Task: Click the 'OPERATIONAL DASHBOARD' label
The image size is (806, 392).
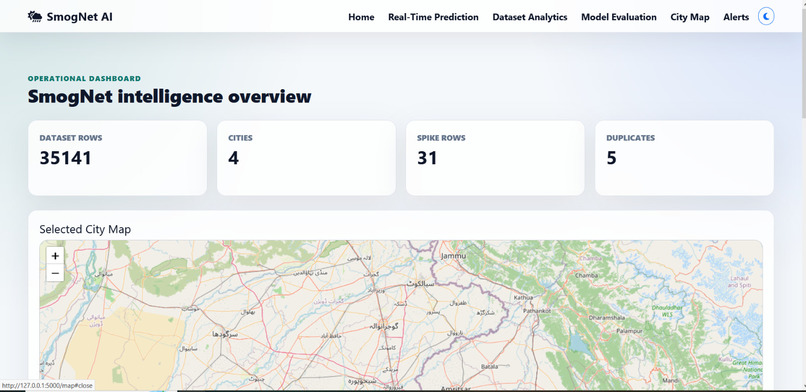Action: pos(84,79)
